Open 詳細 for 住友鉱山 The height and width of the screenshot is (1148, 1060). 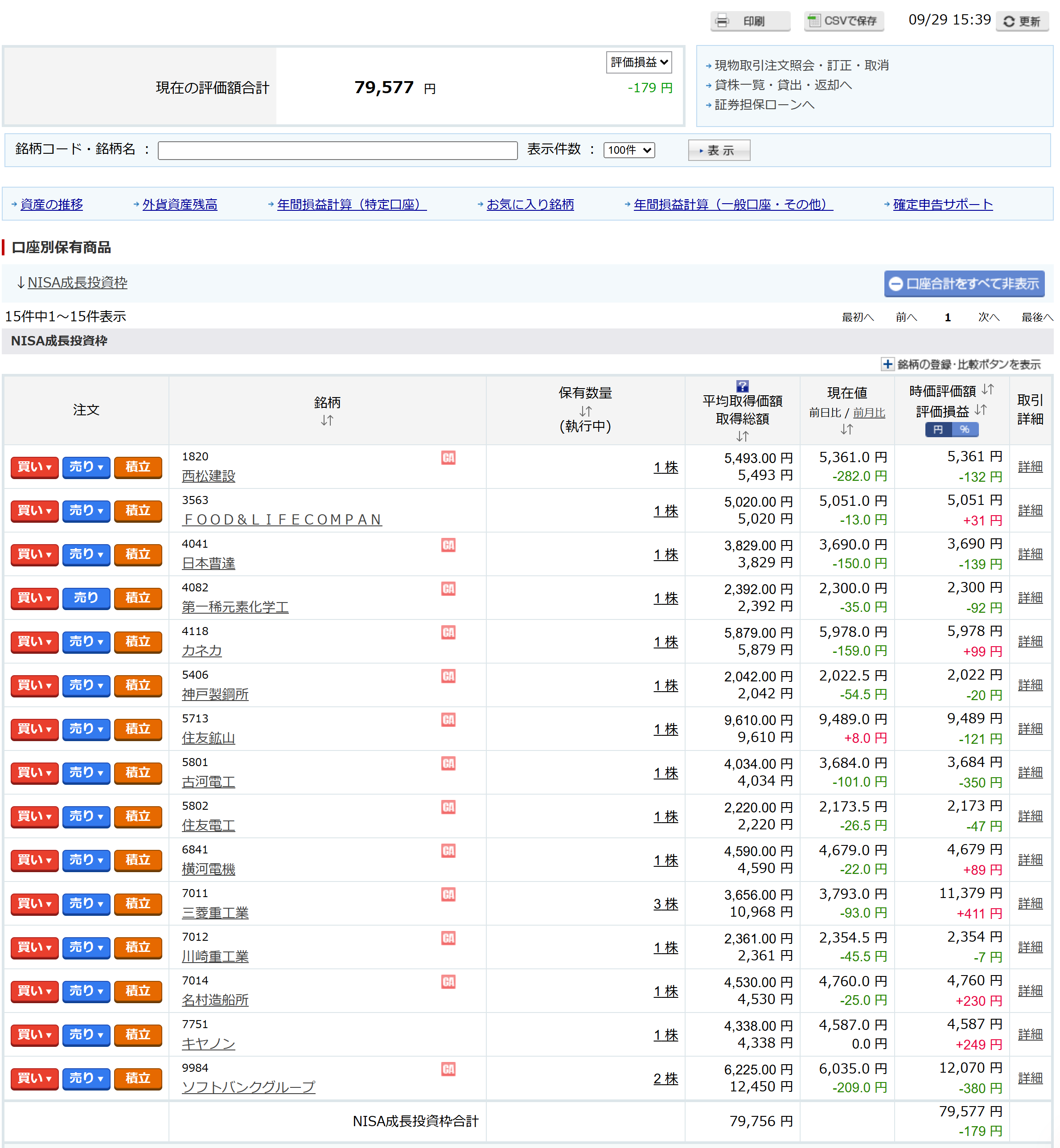(x=1030, y=729)
